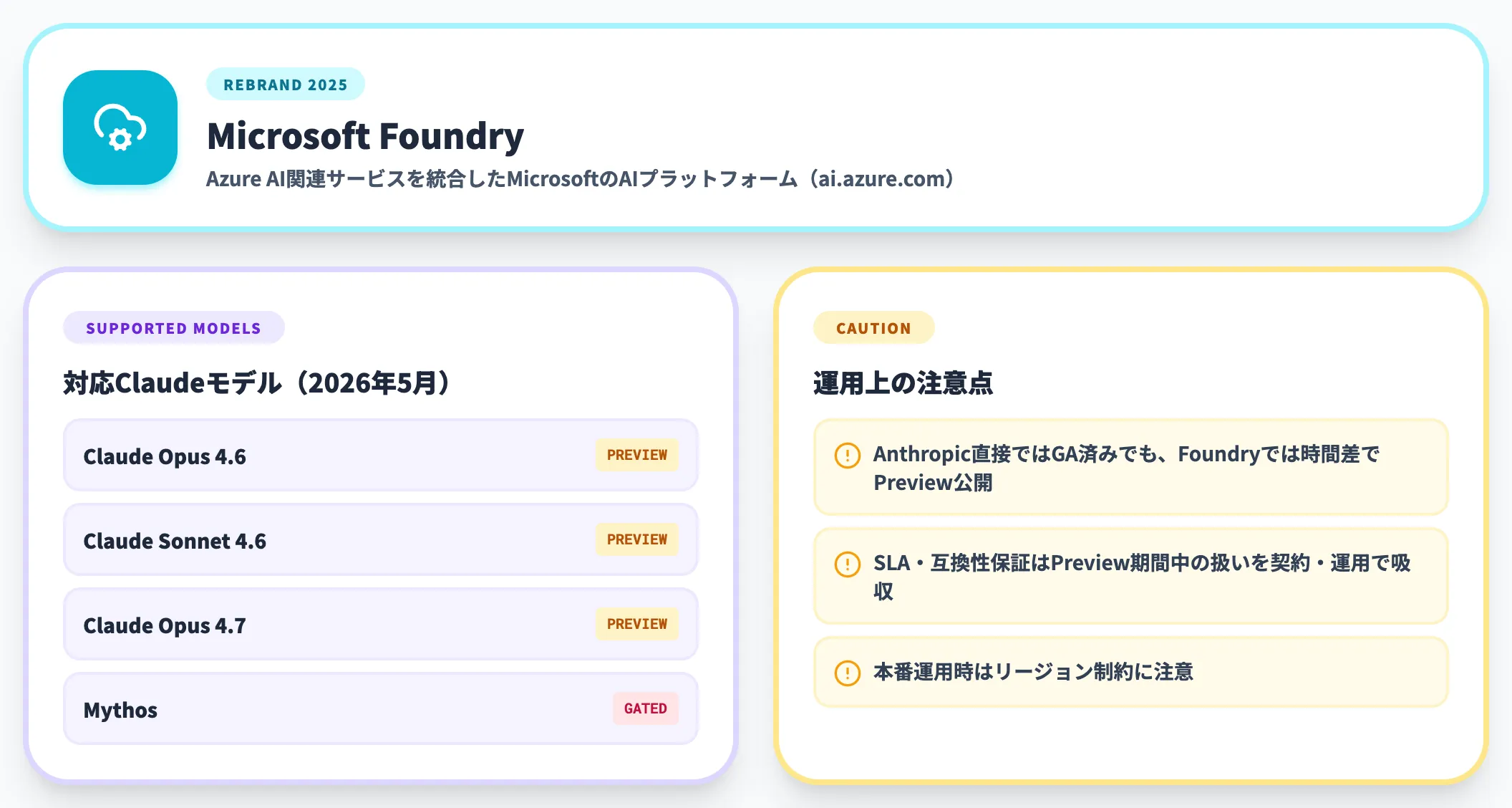Viewport: 1512px width, 808px height.
Task: Click the GATED badge on the Mythos row
Action: pyautogui.click(x=646, y=708)
